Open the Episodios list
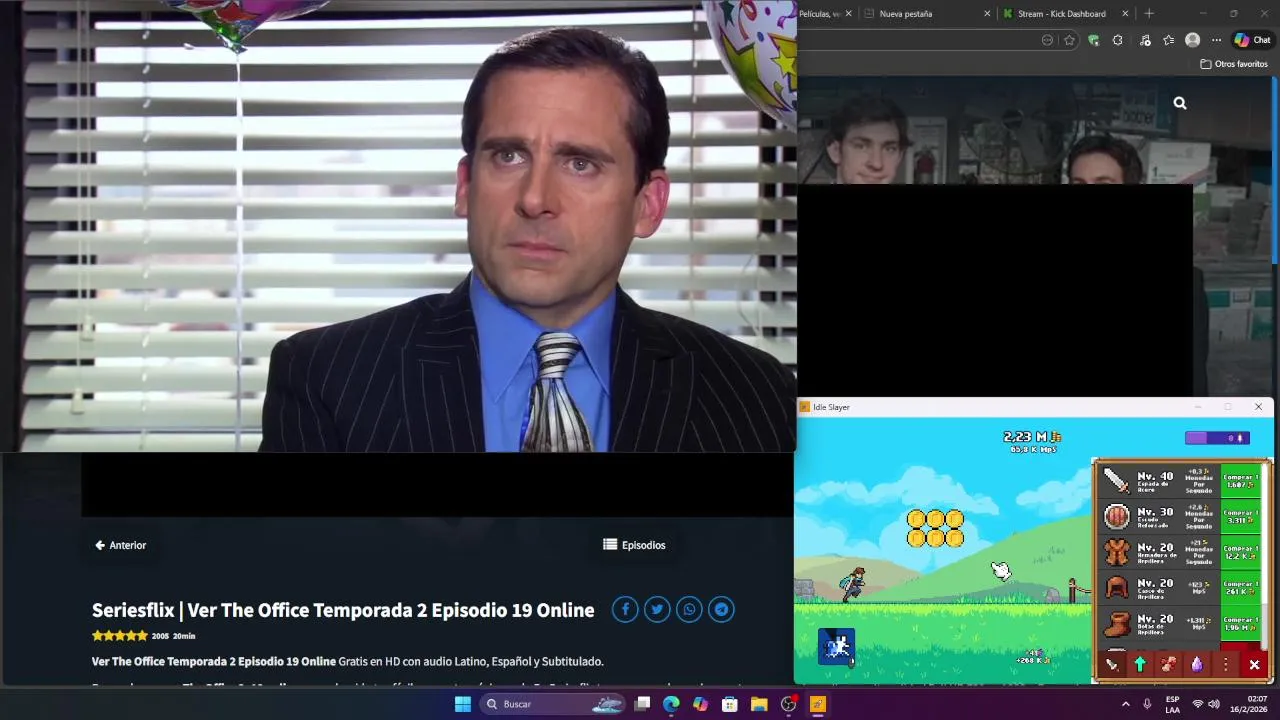Viewport: 1280px width, 720px height. 634,545
